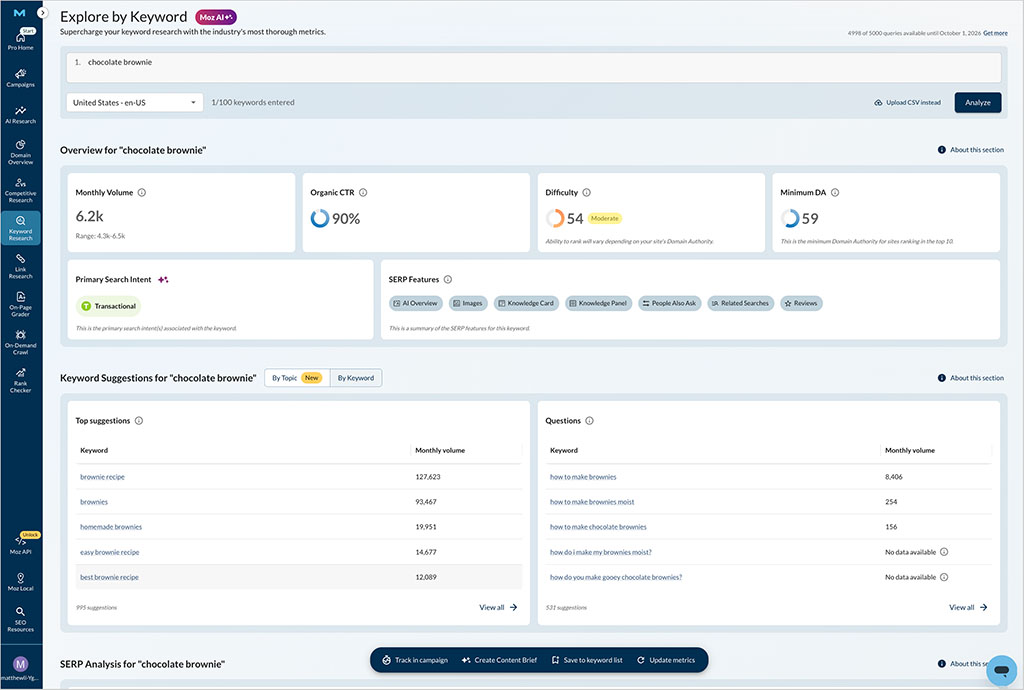
Task: Click the Organic CTR 90% donut gauge
Action: [x=319, y=218]
